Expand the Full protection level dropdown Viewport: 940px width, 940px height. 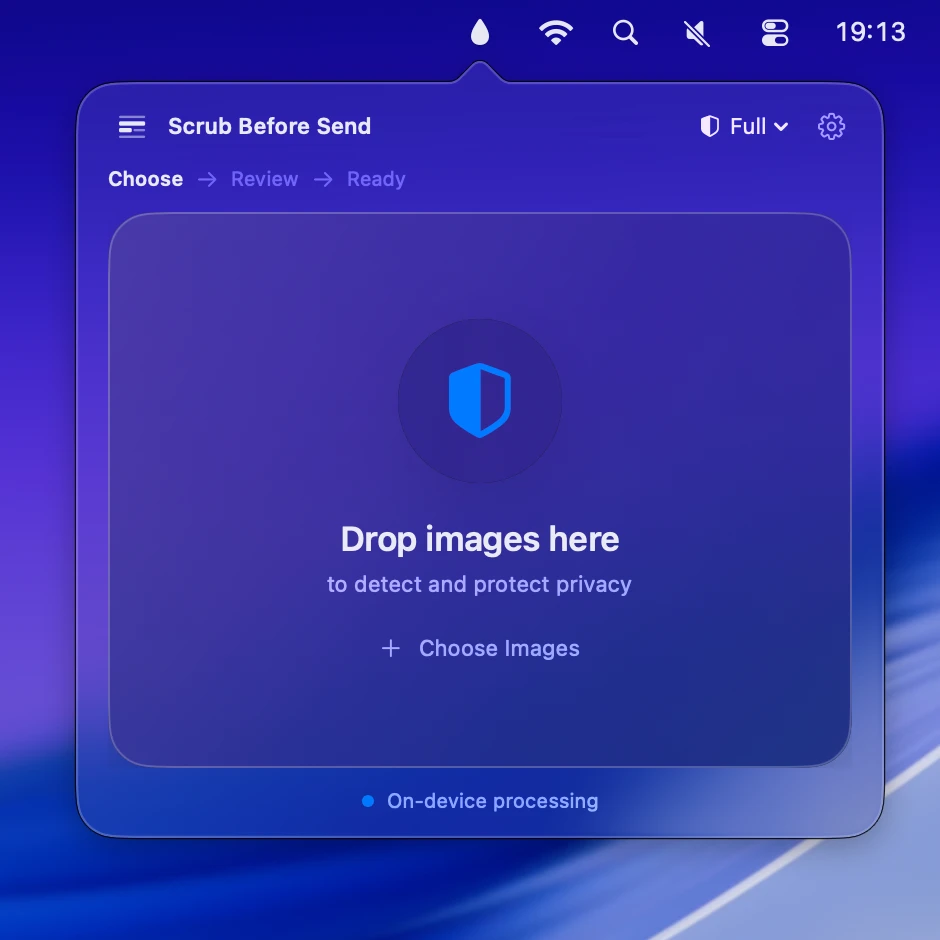pyautogui.click(x=744, y=126)
